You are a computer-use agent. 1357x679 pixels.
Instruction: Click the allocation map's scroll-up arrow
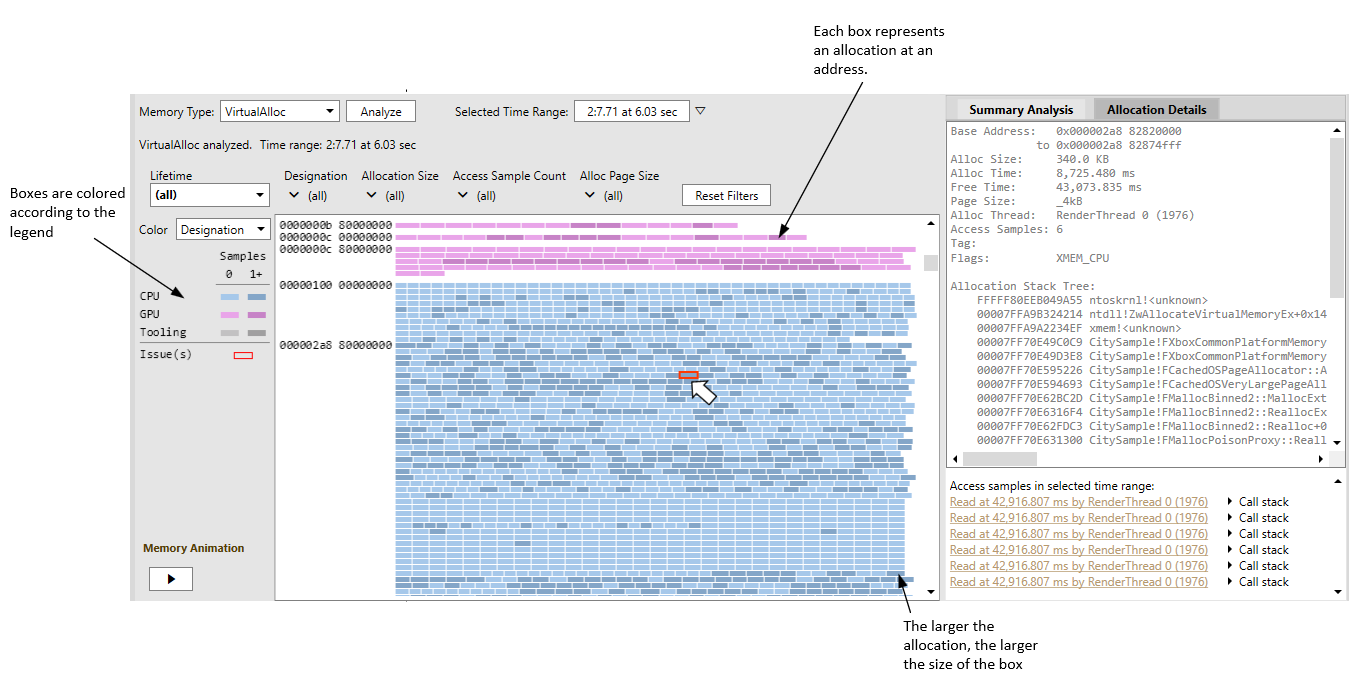[x=931, y=224]
